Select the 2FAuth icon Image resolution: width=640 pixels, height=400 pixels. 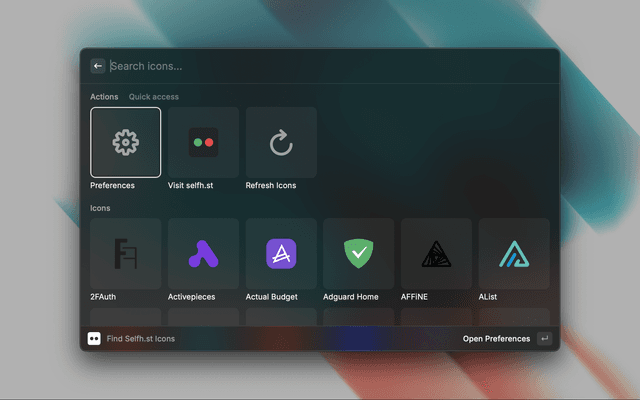point(125,254)
